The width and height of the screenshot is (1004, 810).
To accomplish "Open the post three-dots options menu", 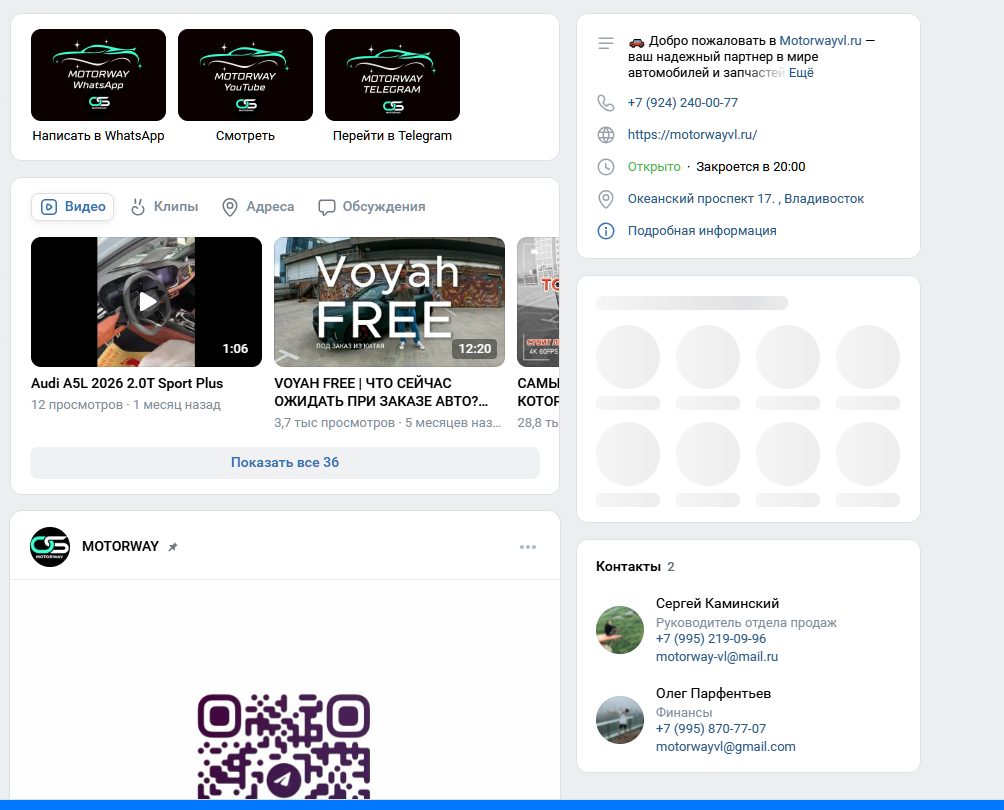I will (528, 547).
